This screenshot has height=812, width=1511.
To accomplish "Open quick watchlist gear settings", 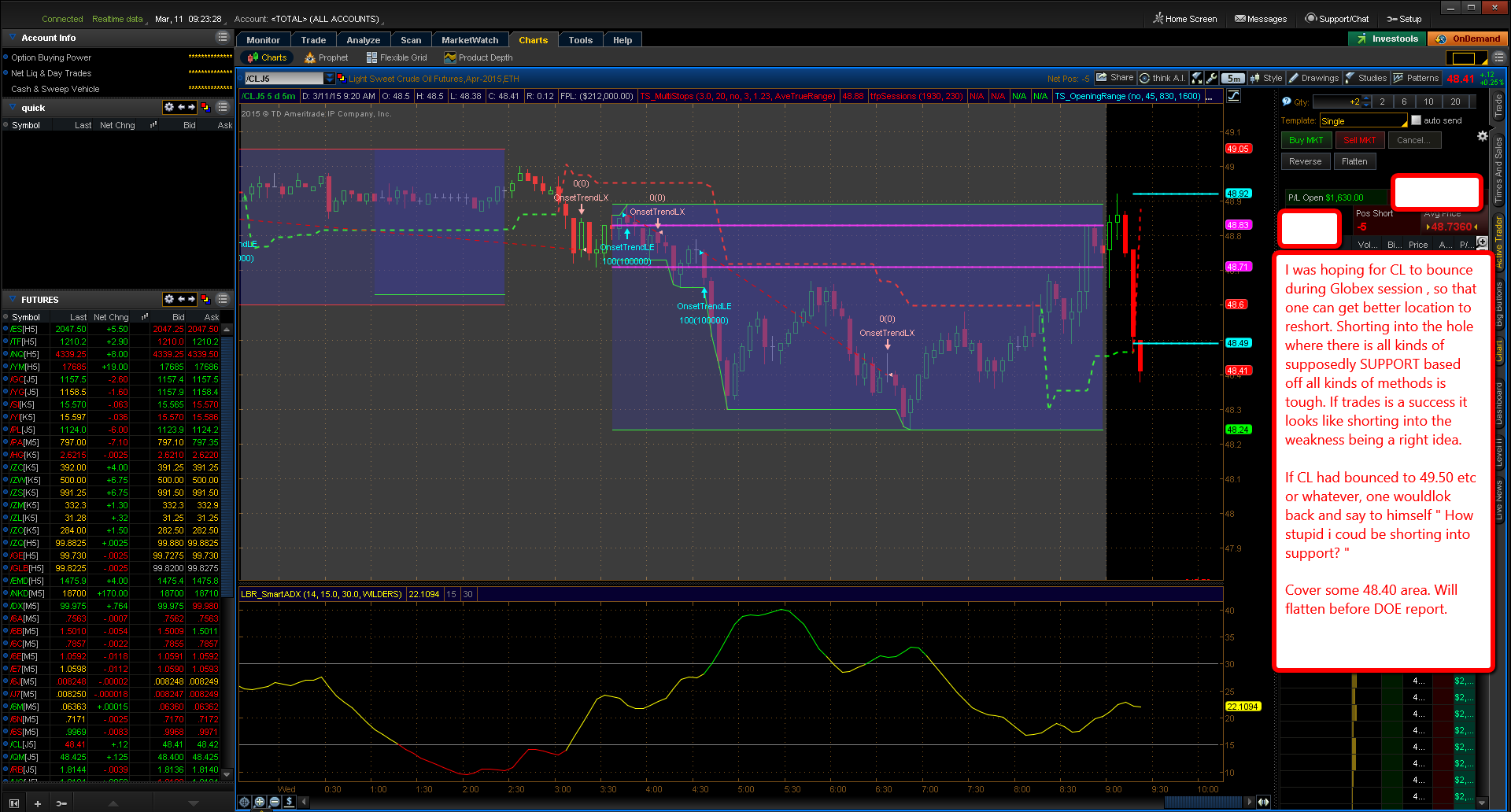I will [x=168, y=107].
